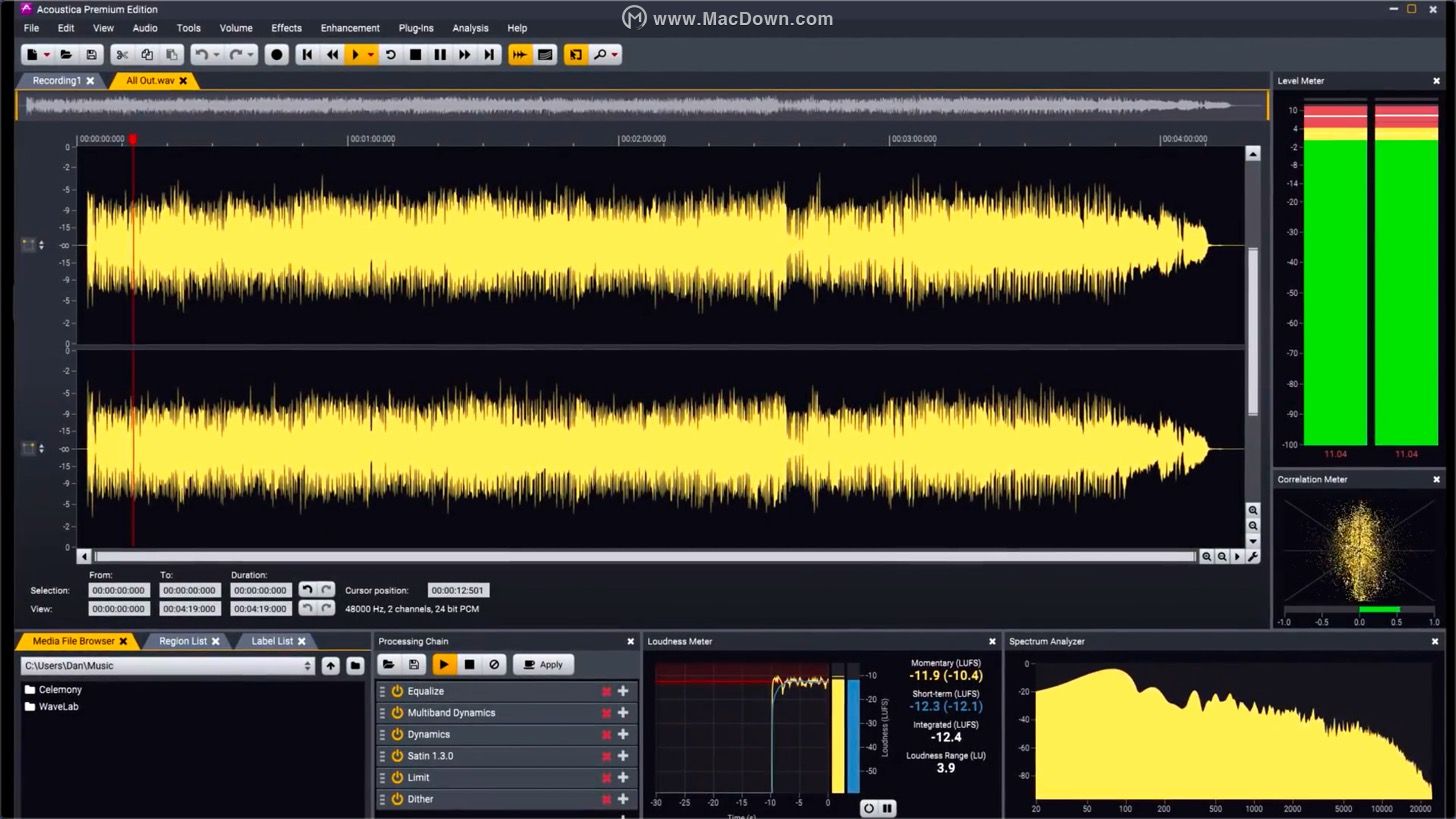Open the File menu

tap(31, 28)
